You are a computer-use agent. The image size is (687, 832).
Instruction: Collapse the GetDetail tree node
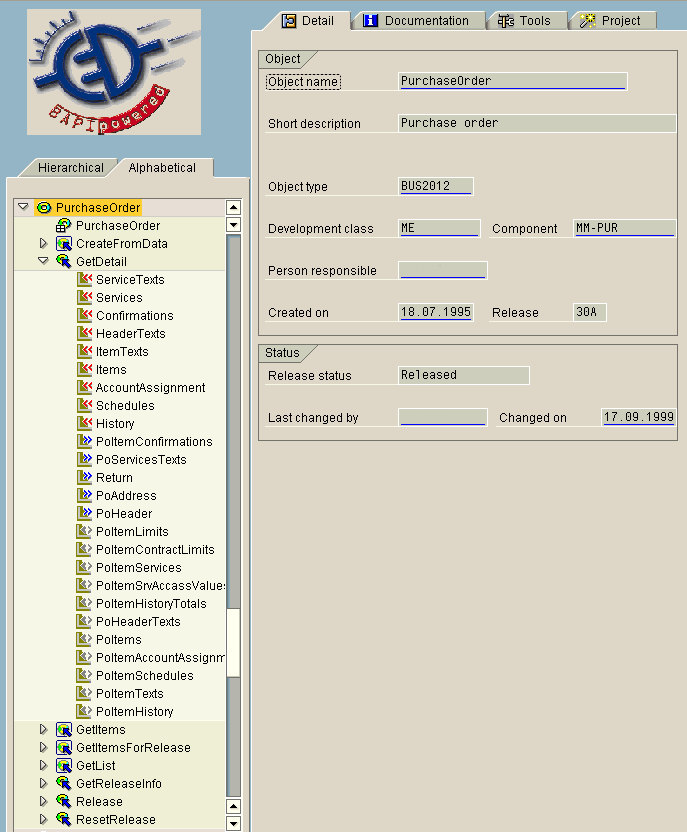coord(43,262)
